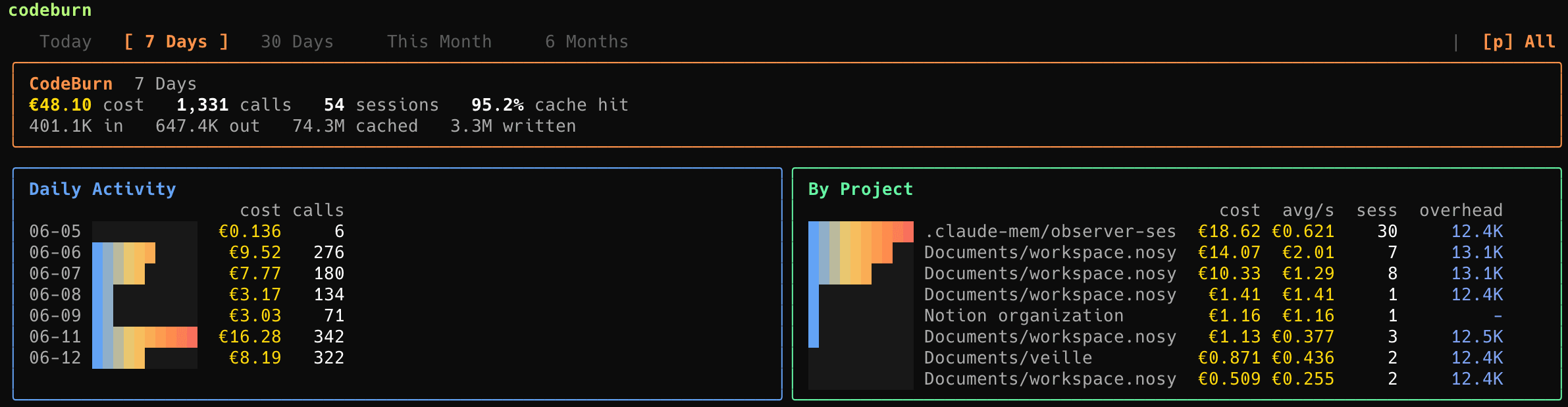Click the 342 calls value
1568x407 pixels.
(x=328, y=337)
